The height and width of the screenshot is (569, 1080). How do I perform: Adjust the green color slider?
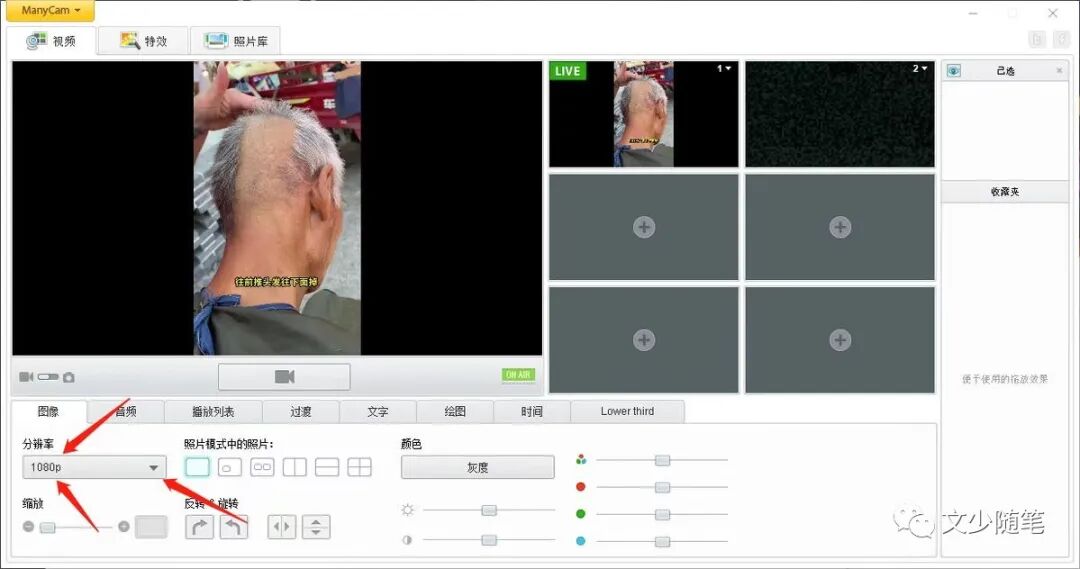662,514
